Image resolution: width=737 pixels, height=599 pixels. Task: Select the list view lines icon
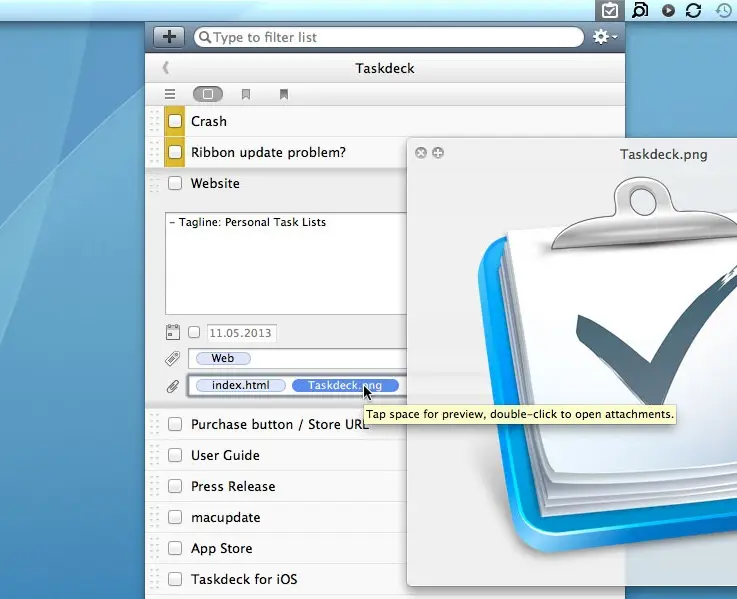click(x=170, y=94)
